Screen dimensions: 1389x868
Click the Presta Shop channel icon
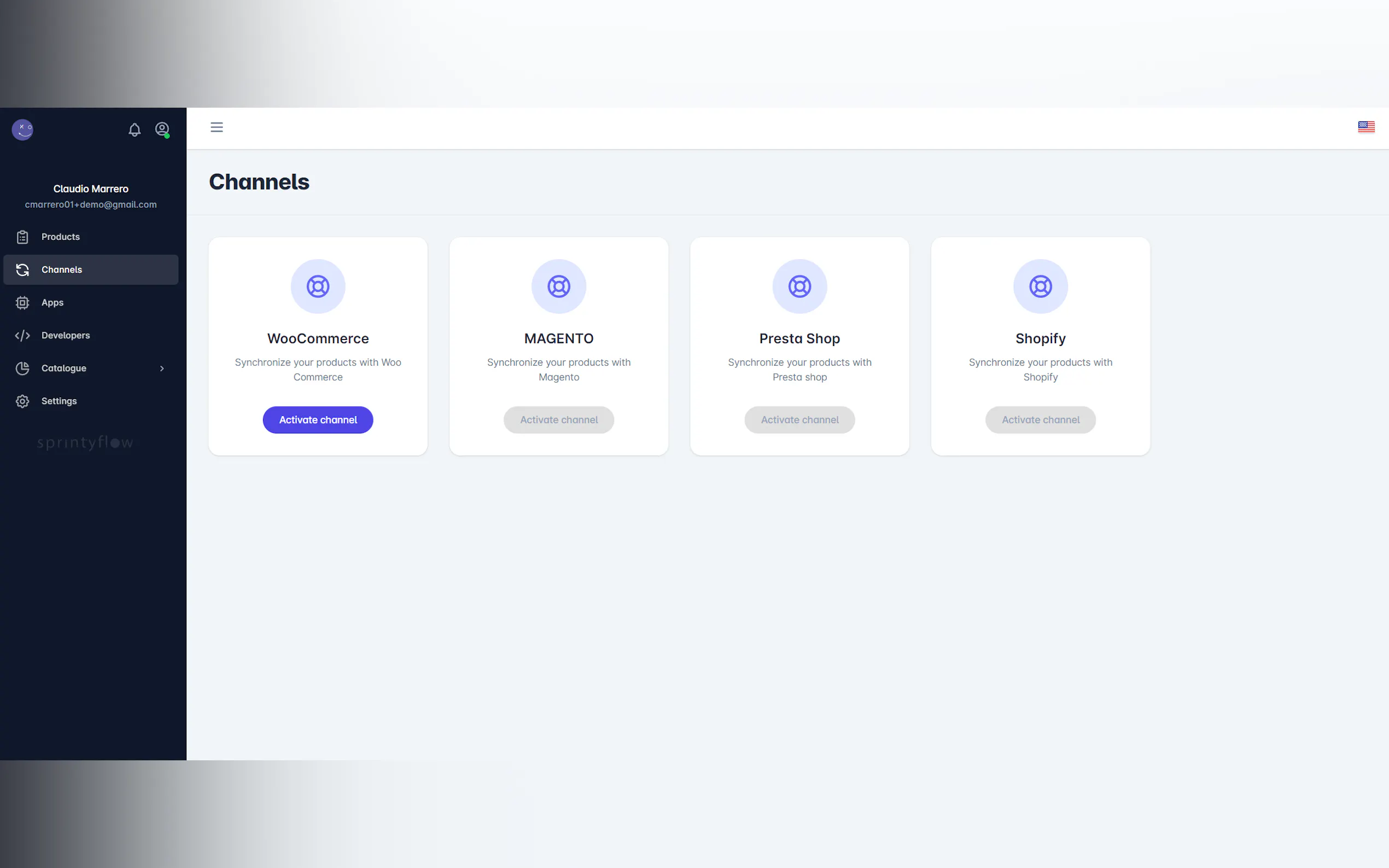799,286
